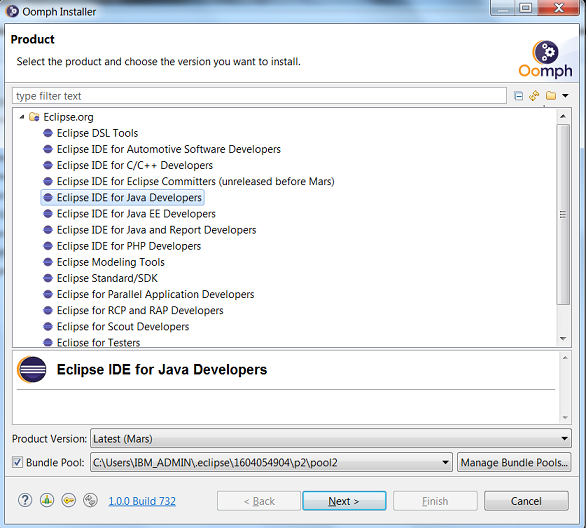Select Eclipse for Scout Developers
Screen dimensions: 586x528
pyautogui.click(x=123, y=326)
